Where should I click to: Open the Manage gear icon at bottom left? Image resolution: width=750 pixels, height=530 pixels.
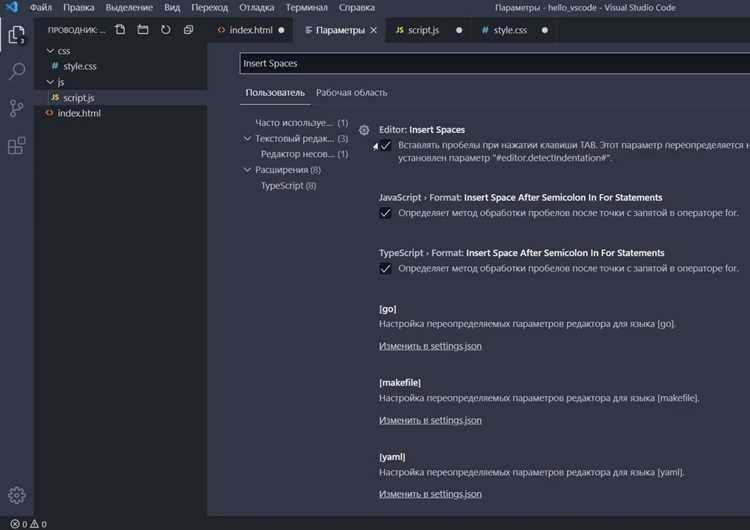16,495
